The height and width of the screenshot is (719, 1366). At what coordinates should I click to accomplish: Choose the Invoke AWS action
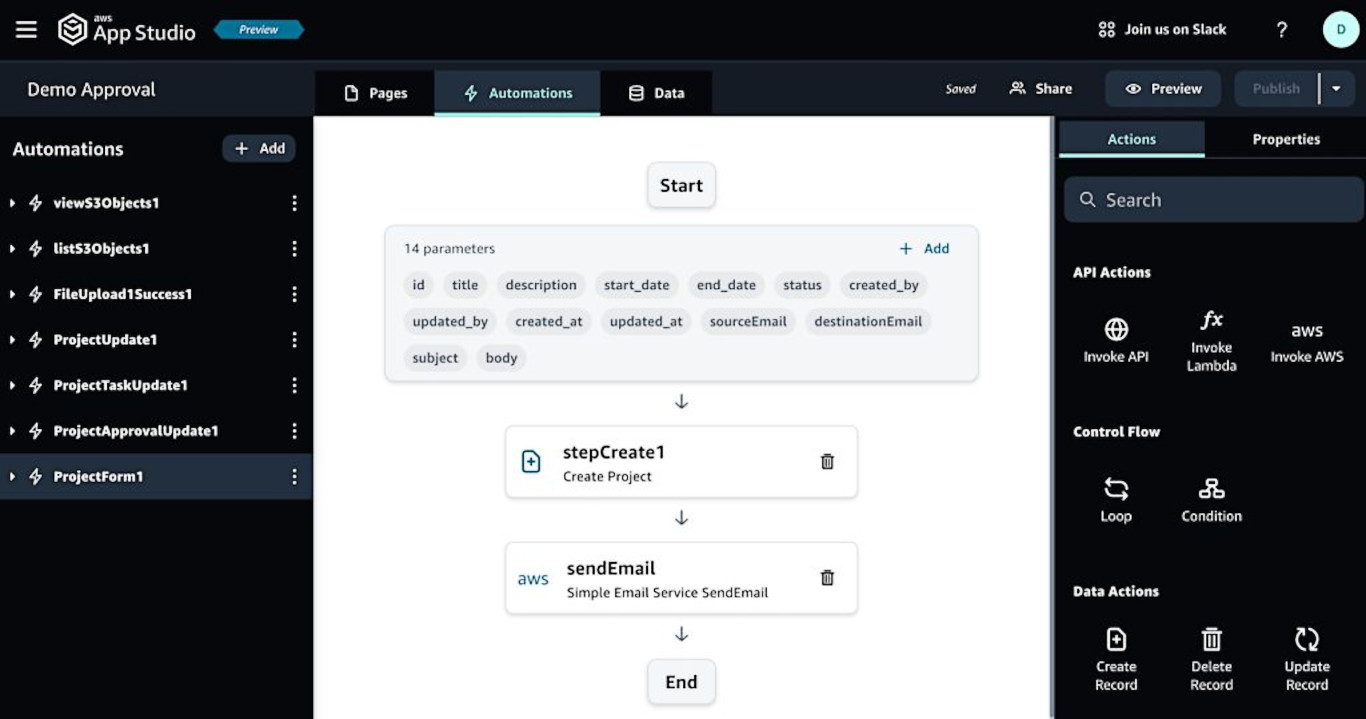[x=1306, y=330]
